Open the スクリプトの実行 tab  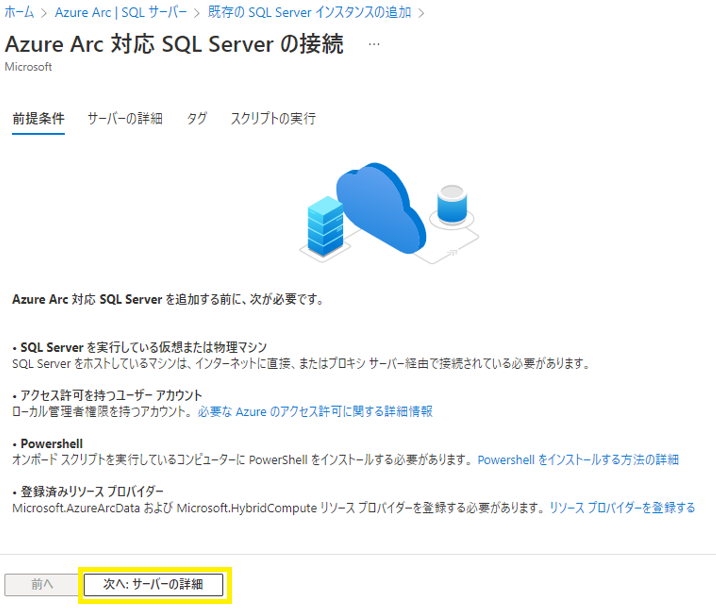(x=273, y=119)
